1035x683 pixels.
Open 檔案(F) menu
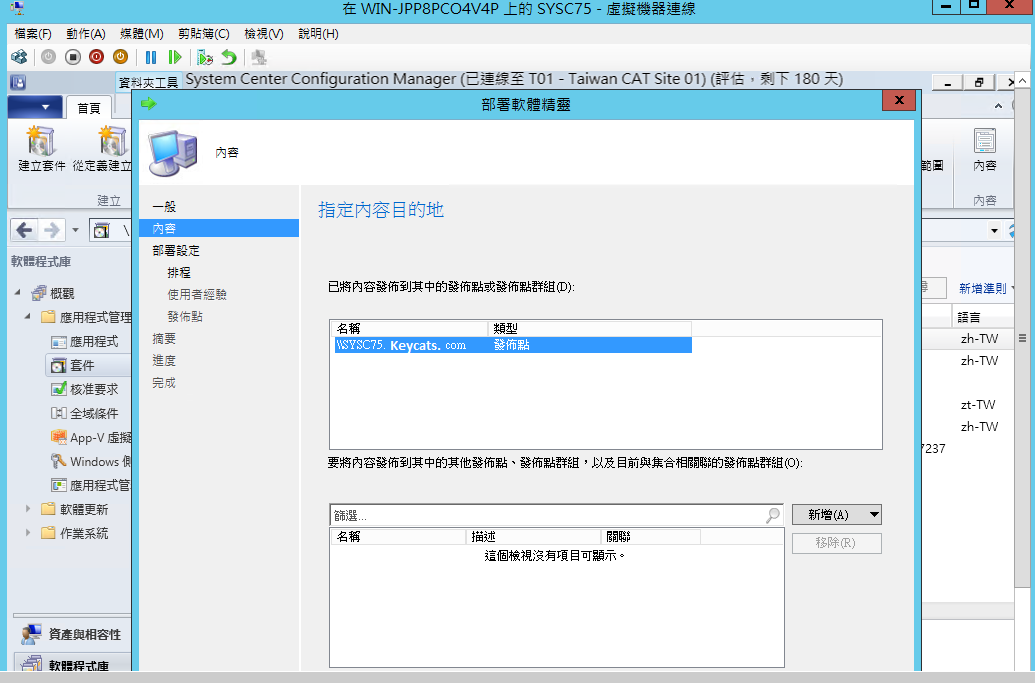click(x=33, y=34)
